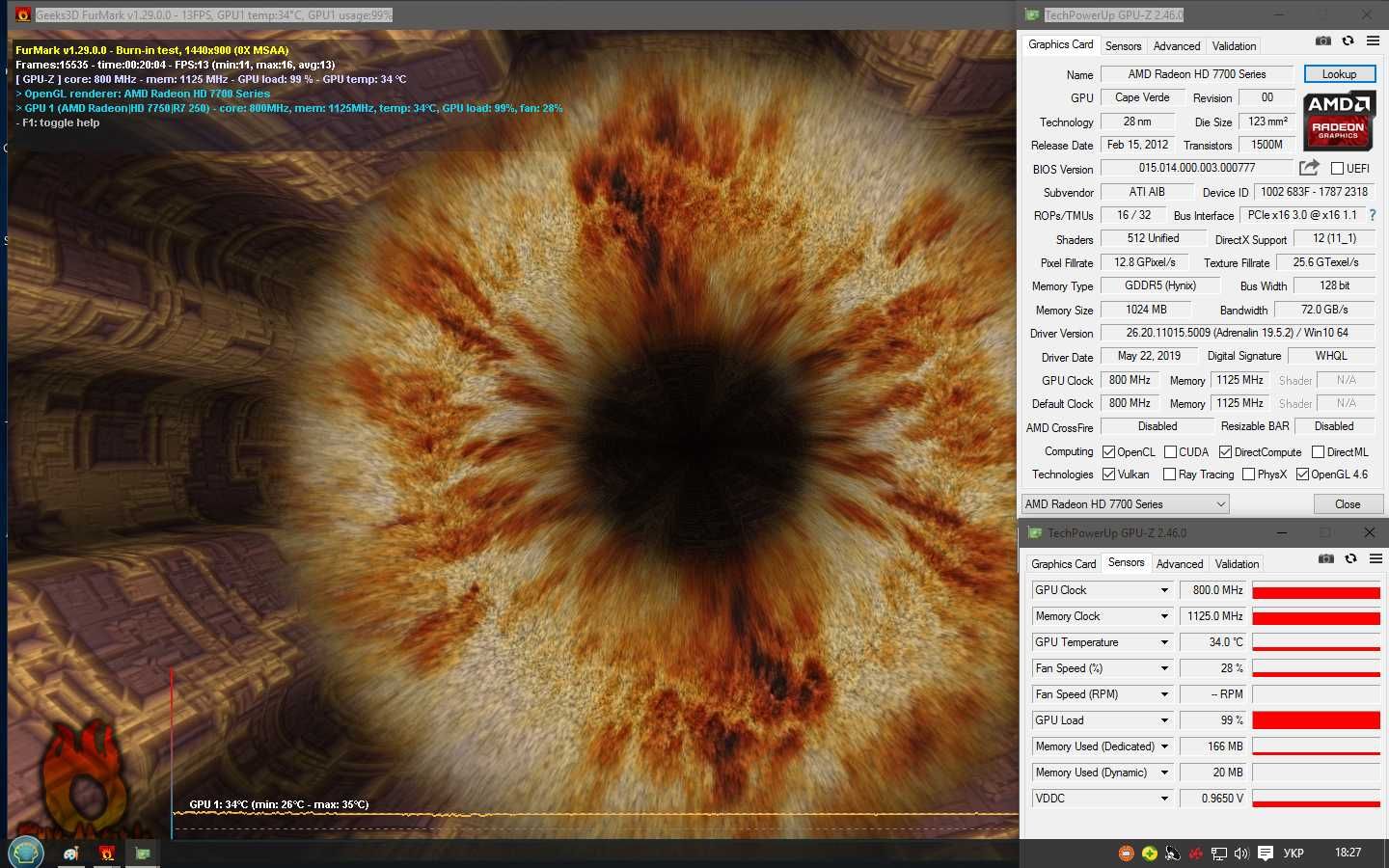The width and height of the screenshot is (1389, 868).
Task: Click the GPU-Z taskbar icon
Action: point(143,853)
